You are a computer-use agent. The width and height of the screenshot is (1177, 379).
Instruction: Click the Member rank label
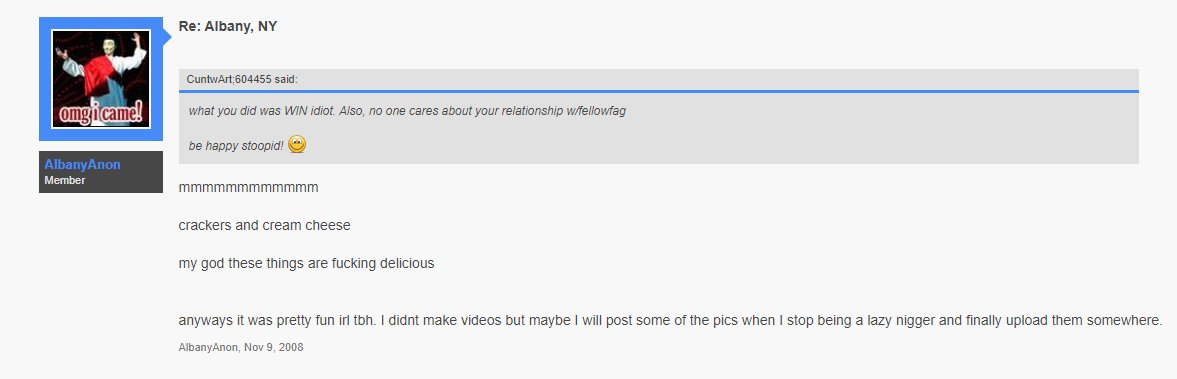coord(65,180)
